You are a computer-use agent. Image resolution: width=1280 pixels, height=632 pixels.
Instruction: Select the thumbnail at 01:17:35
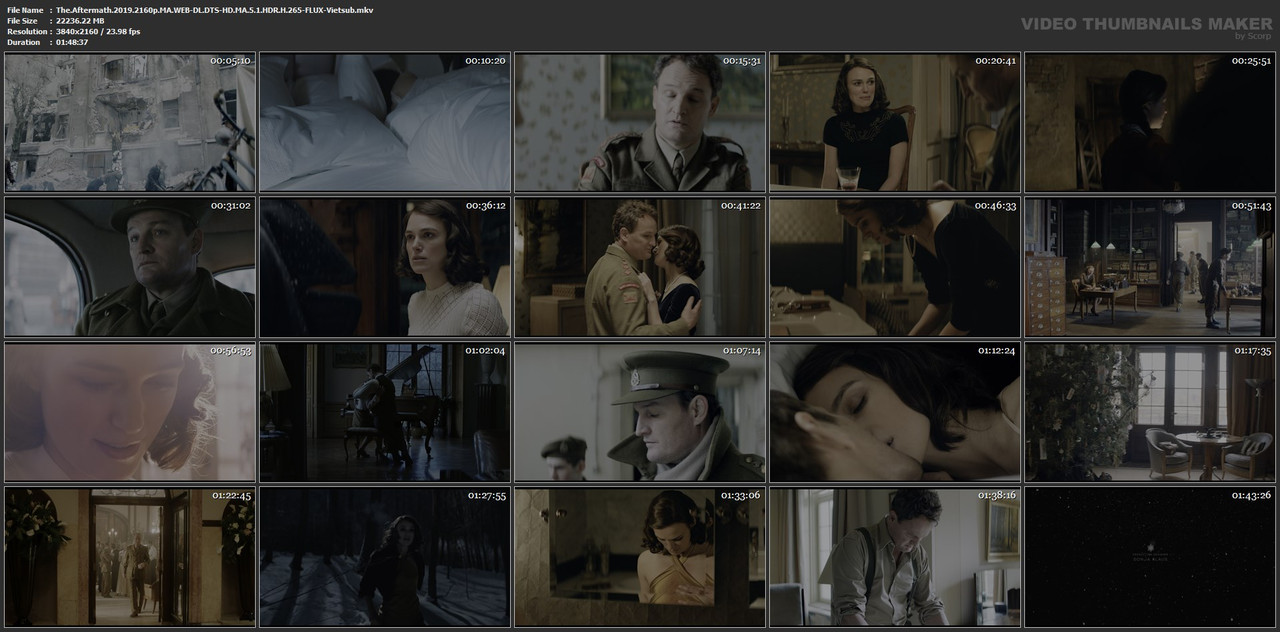coord(1150,412)
